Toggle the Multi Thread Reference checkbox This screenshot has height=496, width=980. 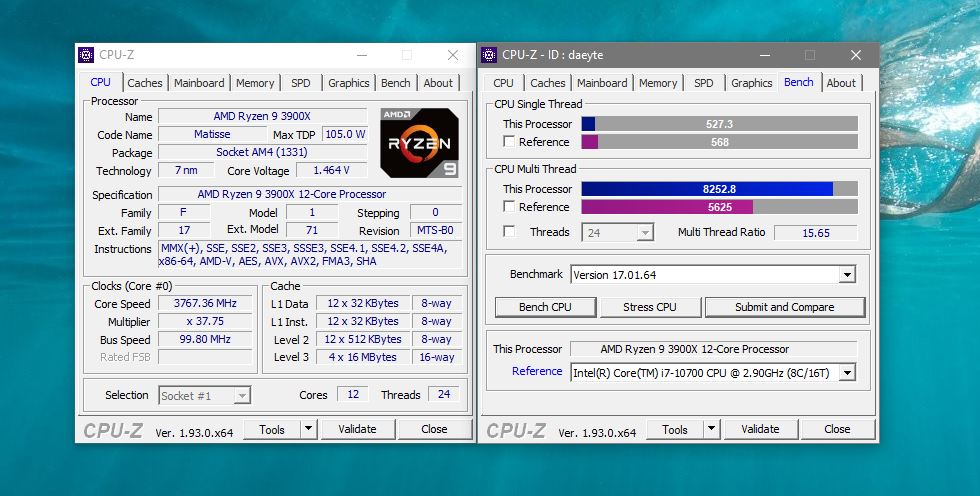coord(509,207)
